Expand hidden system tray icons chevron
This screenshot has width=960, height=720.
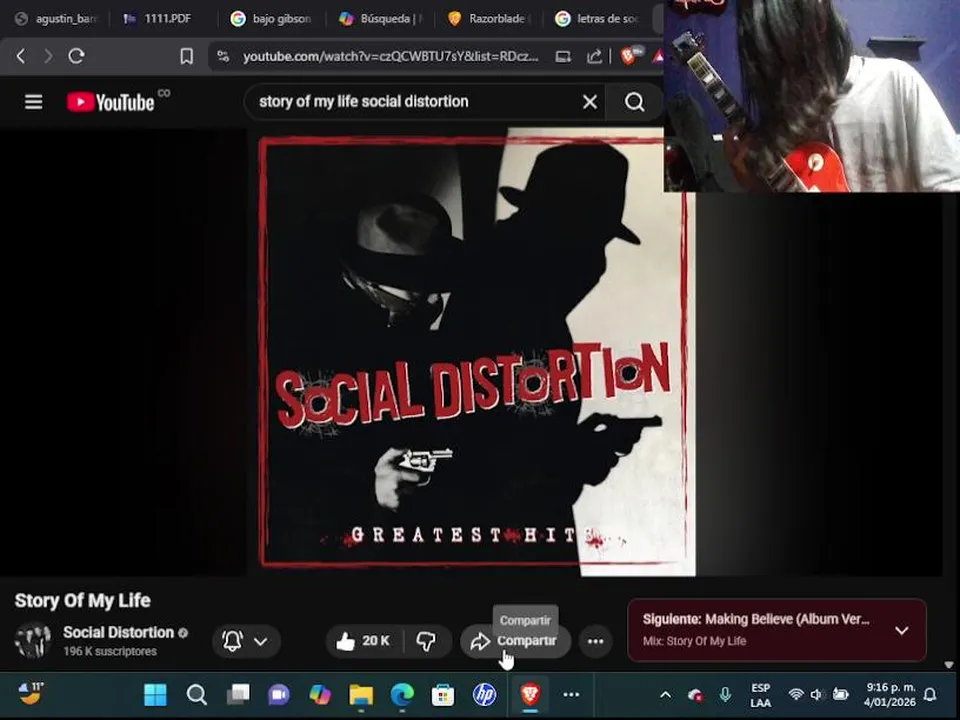tap(666, 695)
